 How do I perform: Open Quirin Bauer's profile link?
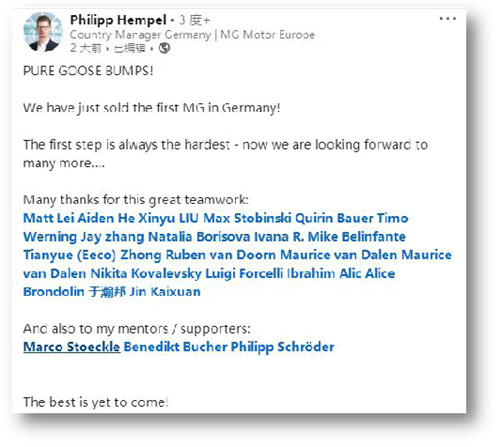tap(334, 218)
